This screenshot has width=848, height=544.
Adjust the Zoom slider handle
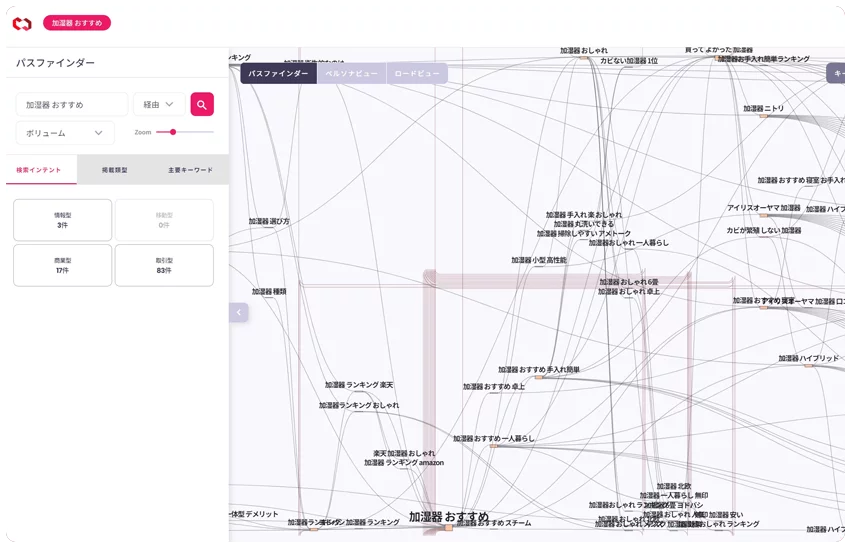[173, 132]
